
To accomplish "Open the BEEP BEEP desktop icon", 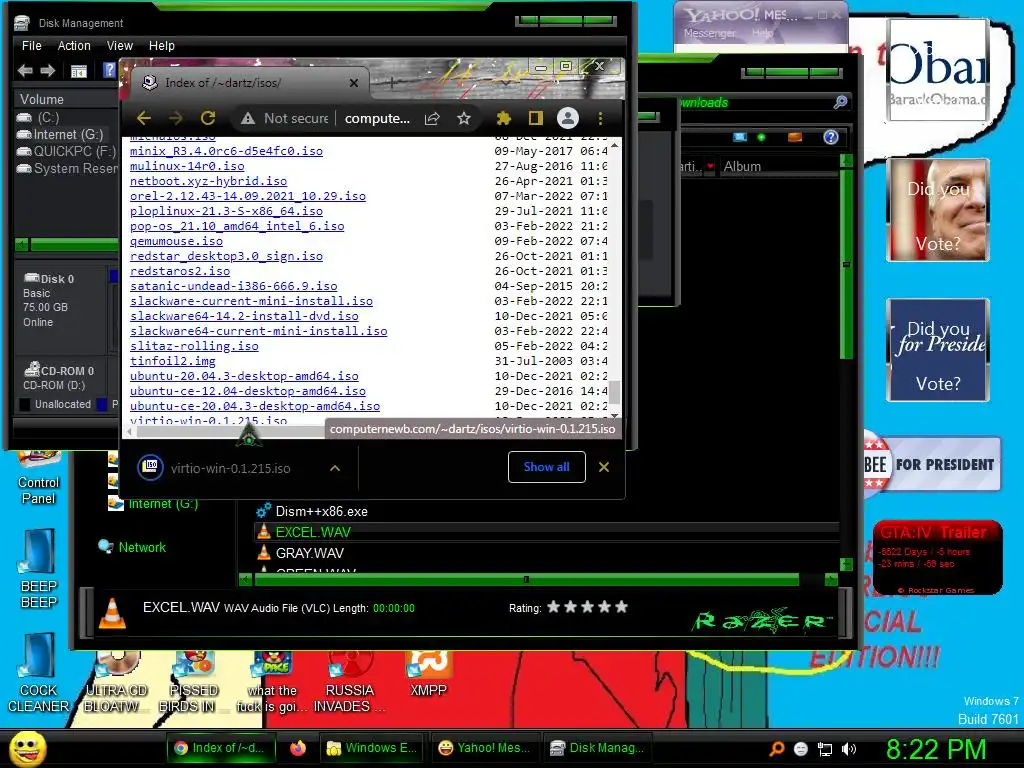I will pyautogui.click(x=38, y=568).
